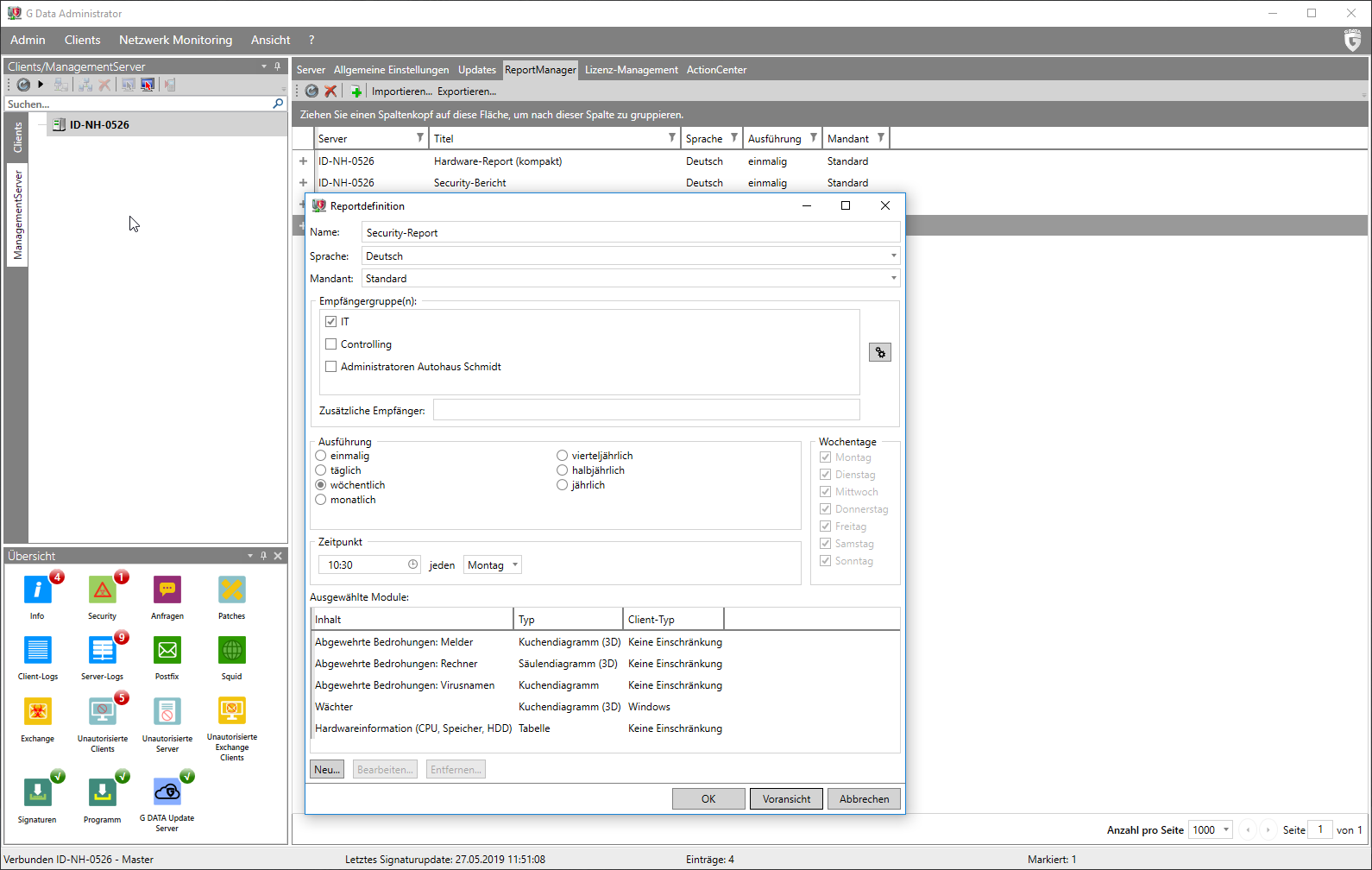Open the Server-Logs overview icon
The height and width of the screenshot is (870, 1372).
click(102, 651)
